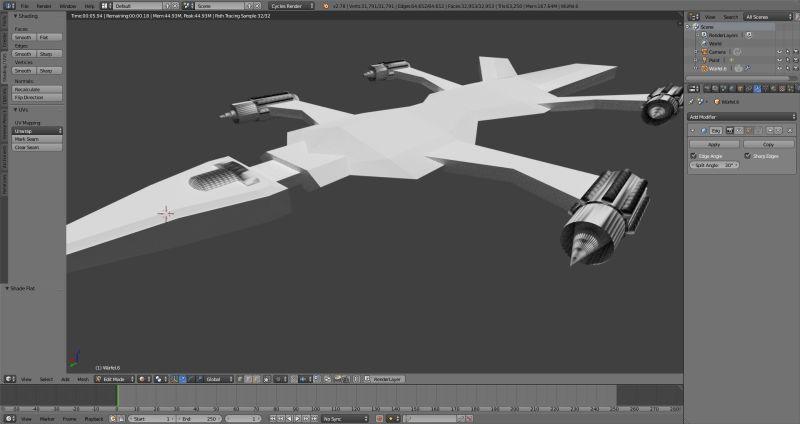
Task: Toggle Camera renderability icon
Action: click(795, 52)
